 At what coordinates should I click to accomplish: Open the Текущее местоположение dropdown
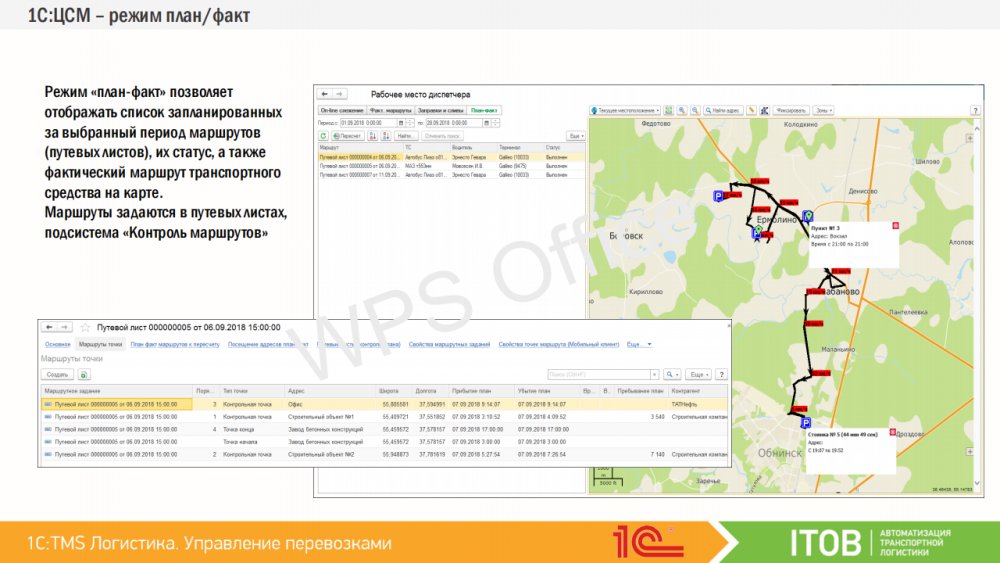pyautogui.click(x=626, y=110)
